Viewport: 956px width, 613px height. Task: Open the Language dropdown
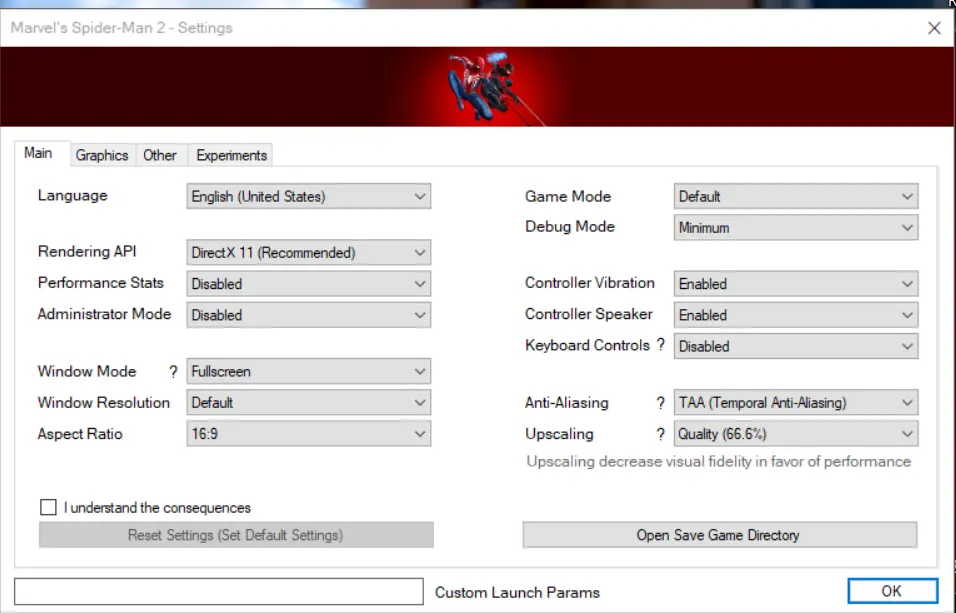coord(309,196)
